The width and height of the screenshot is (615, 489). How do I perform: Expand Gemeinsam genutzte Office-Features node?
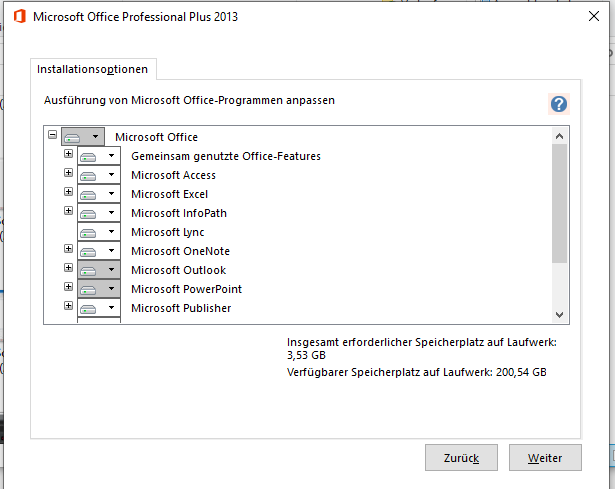[69, 153]
